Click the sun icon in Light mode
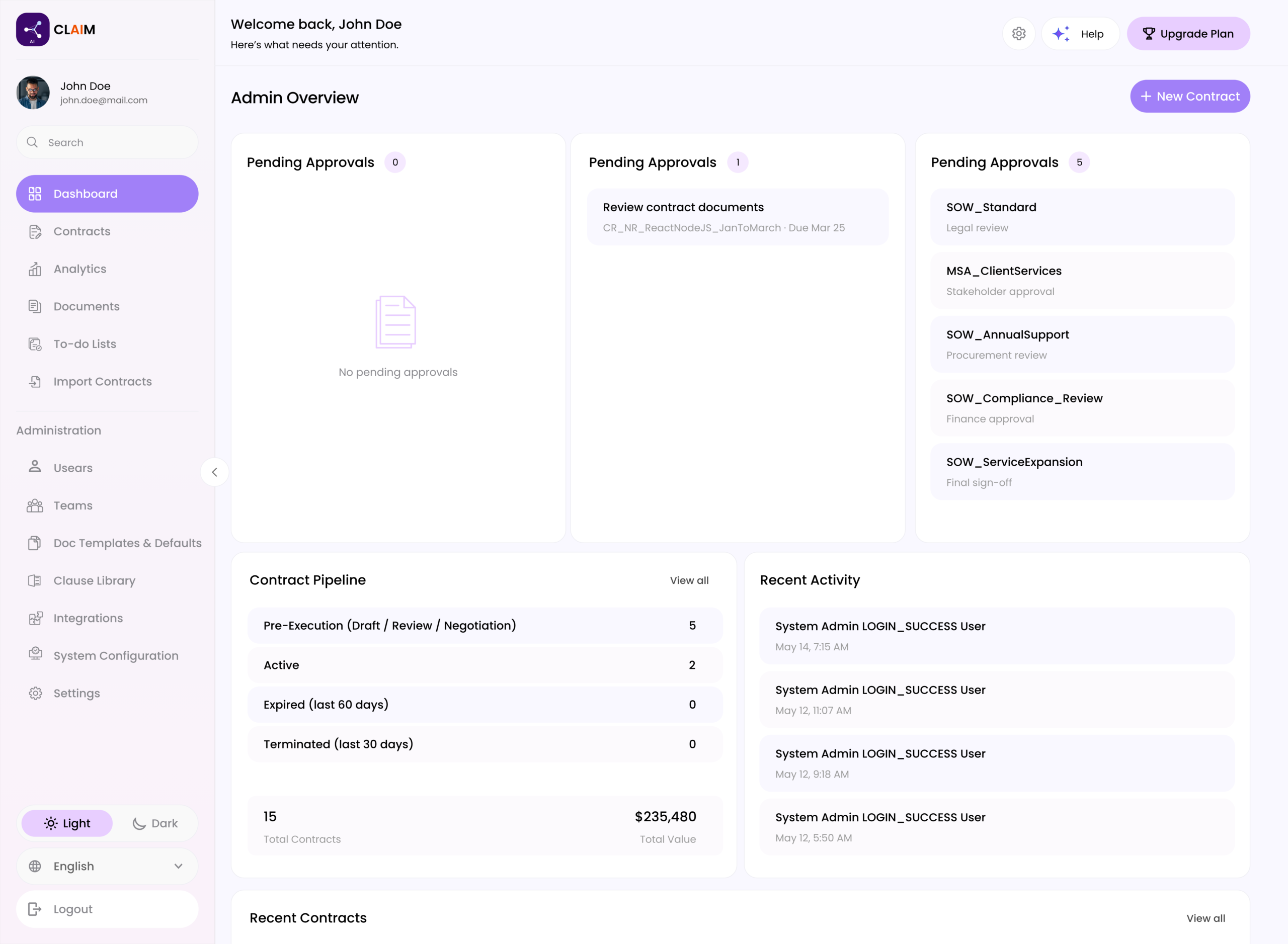This screenshot has height=944, width=1288. pyautogui.click(x=51, y=823)
